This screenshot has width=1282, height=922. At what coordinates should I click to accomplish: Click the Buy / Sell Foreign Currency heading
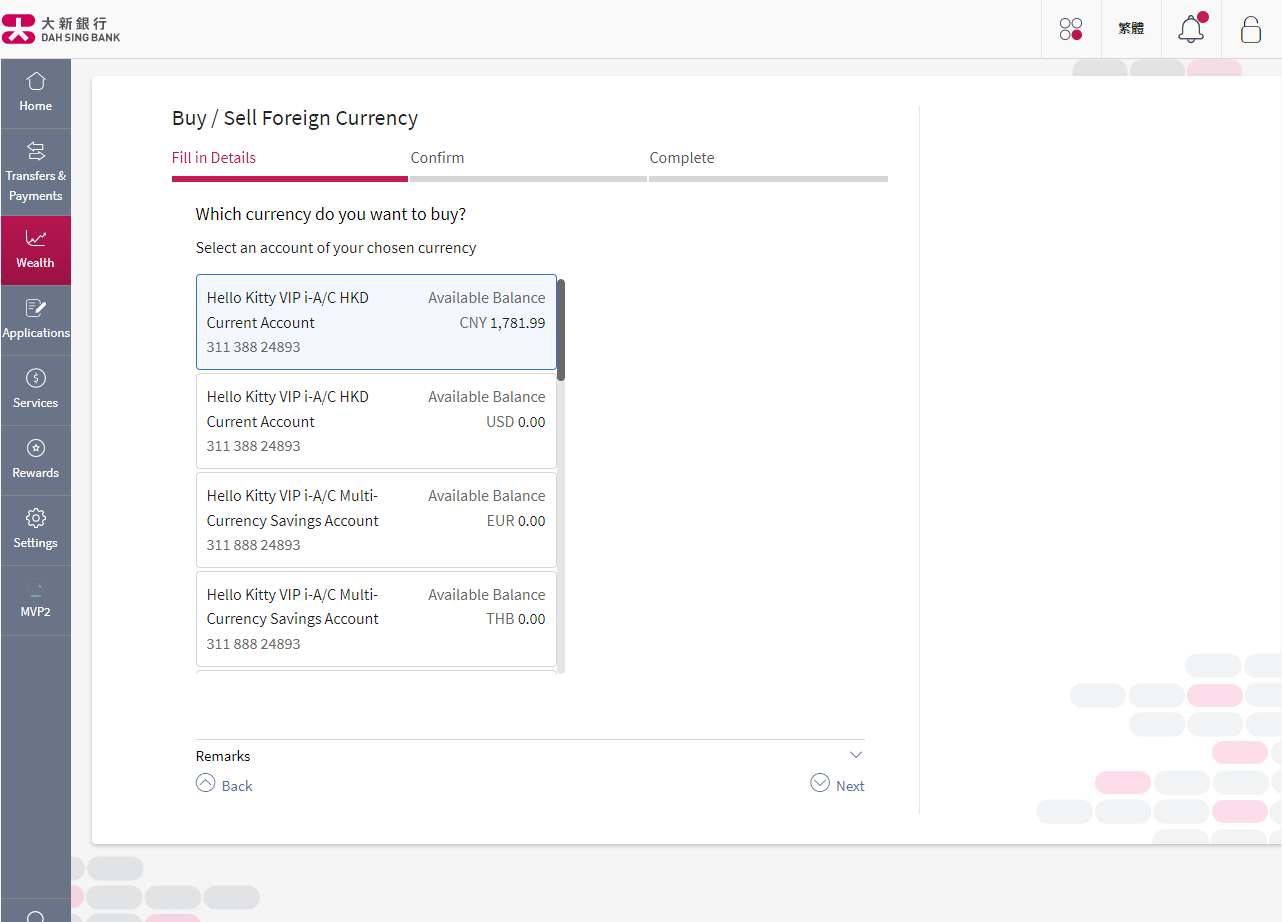295,118
